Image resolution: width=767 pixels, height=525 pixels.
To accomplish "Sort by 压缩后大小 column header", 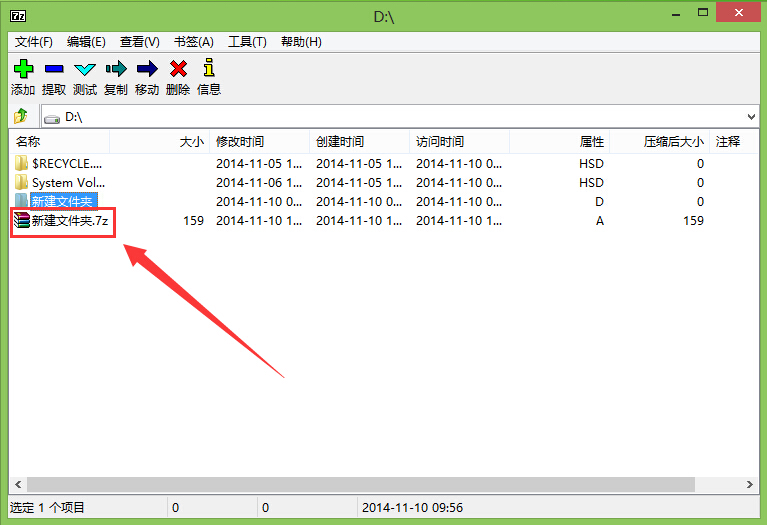I will pyautogui.click(x=659, y=141).
